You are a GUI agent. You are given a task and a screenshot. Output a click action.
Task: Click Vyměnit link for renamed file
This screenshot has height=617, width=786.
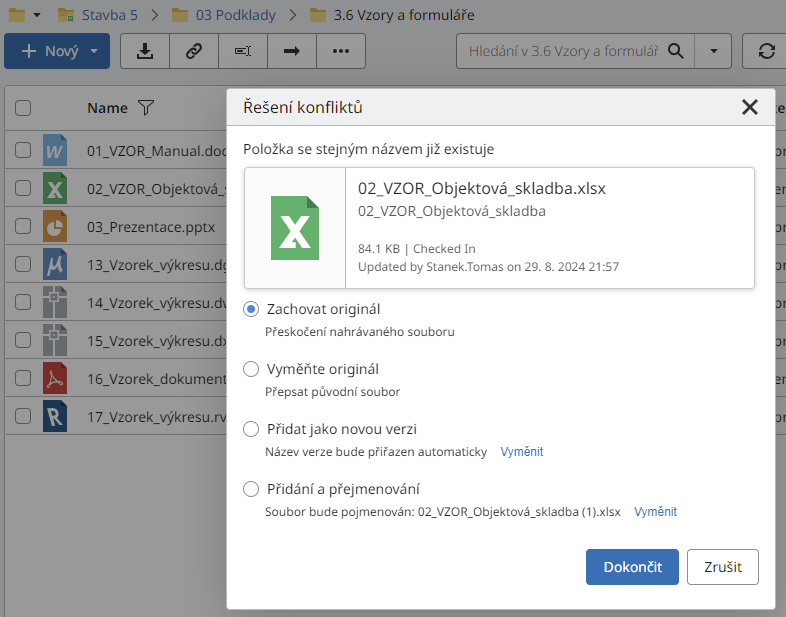click(655, 511)
